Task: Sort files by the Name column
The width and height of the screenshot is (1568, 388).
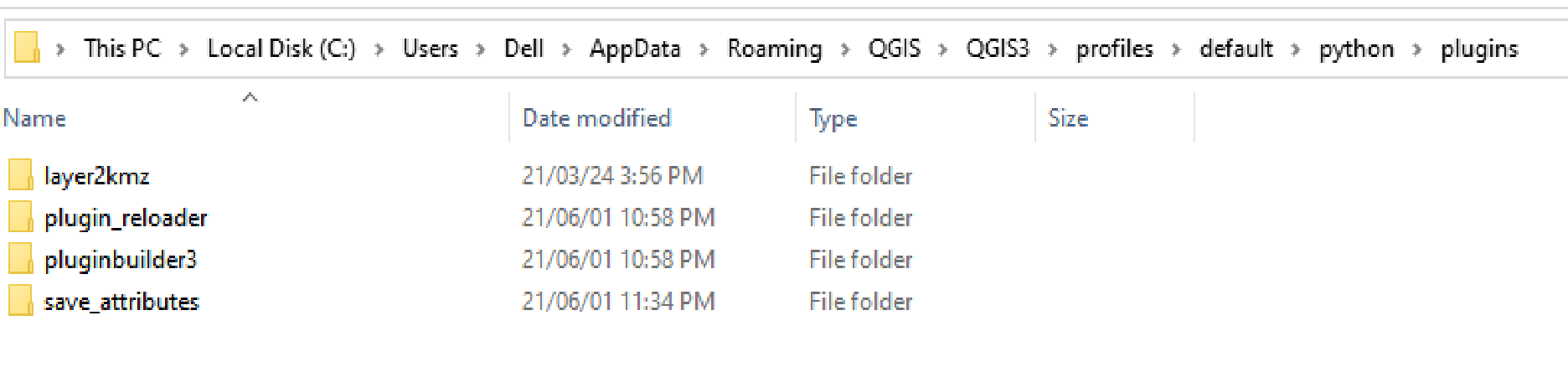Action: pyautogui.click(x=34, y=119)
